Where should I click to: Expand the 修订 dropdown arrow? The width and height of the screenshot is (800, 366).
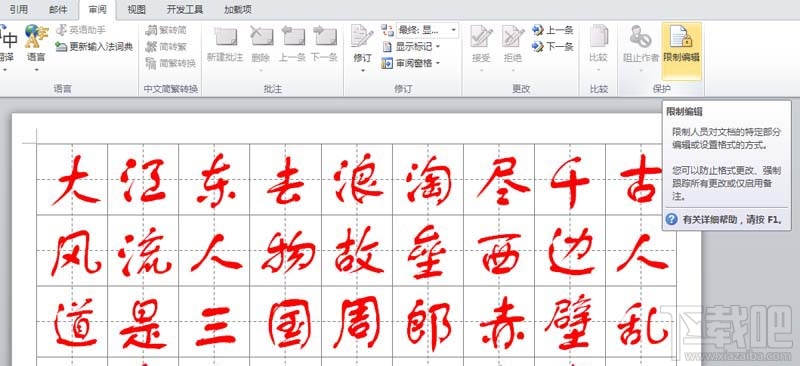click(362, 70)
